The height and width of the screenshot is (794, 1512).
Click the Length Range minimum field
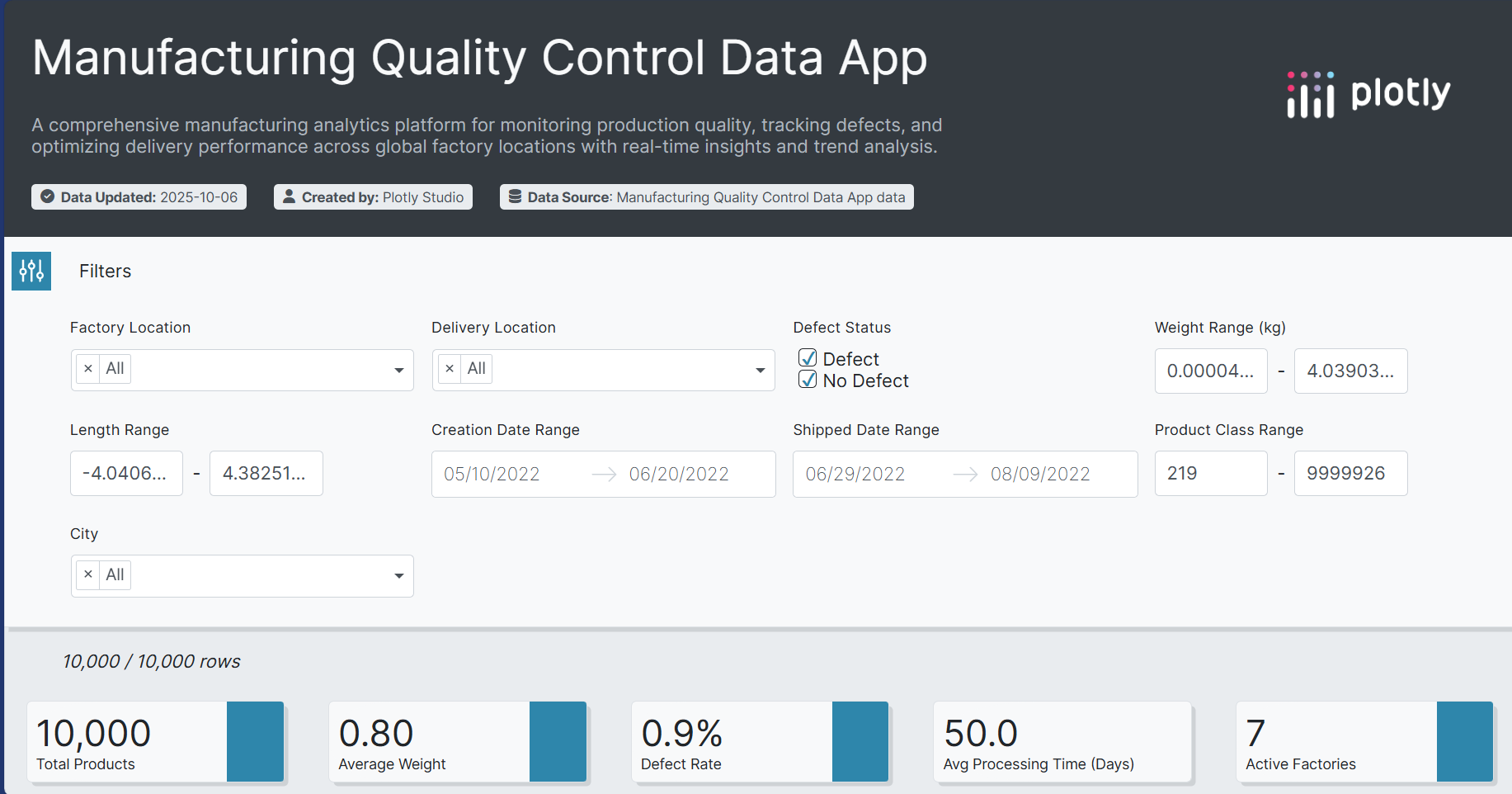tap(126, 474)
